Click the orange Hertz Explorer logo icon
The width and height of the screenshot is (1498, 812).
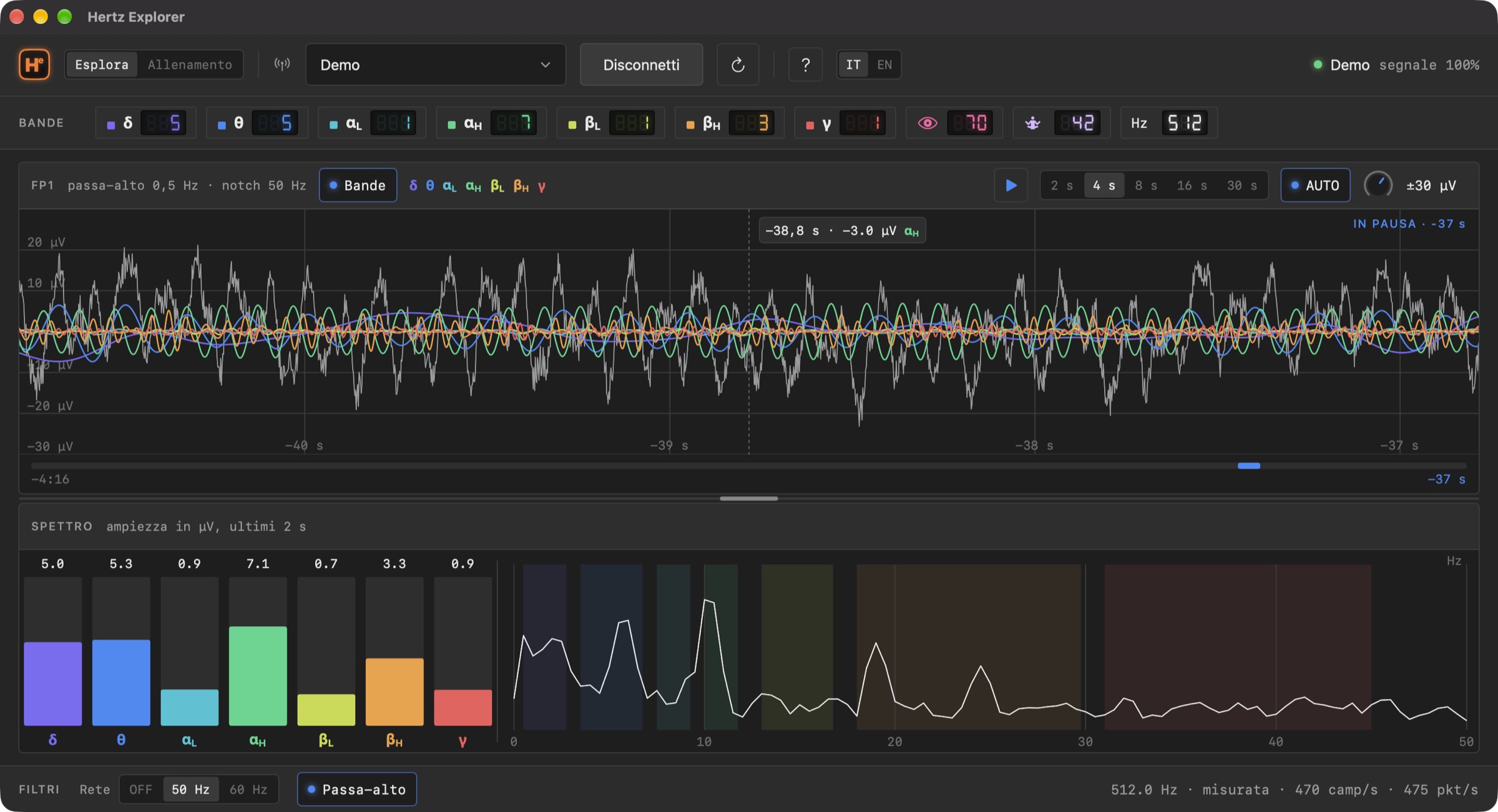pyautogui.click(x=34, y=64)
